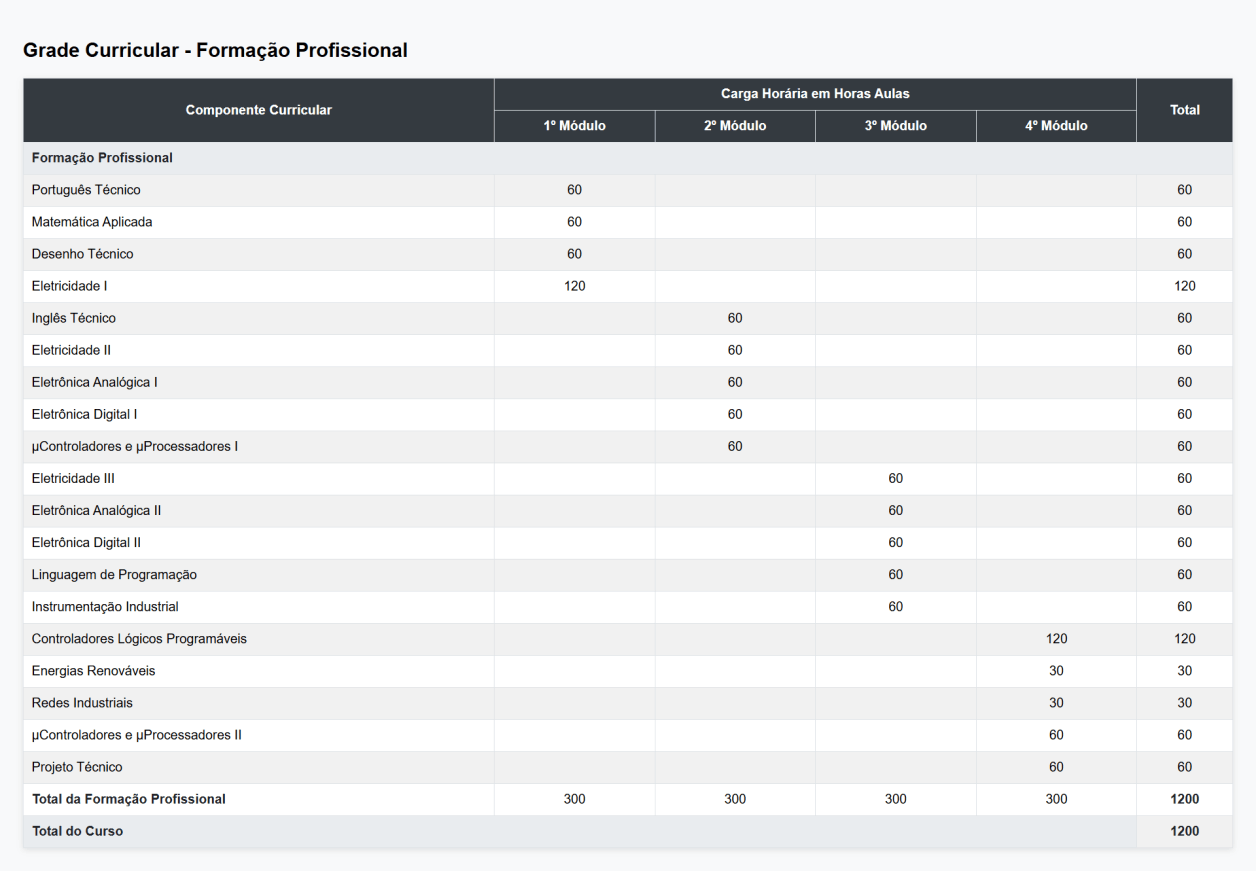Select the '2º Módulo' column header
This screenshot has width=1256, height=871.
735,126
